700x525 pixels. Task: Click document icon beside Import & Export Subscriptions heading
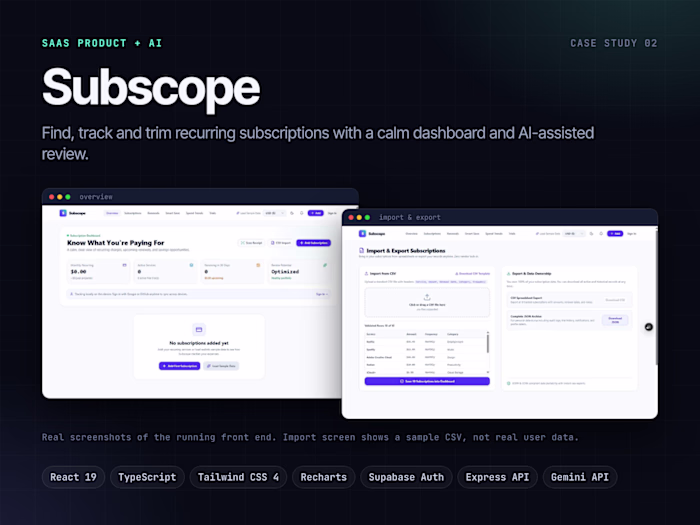362,251
